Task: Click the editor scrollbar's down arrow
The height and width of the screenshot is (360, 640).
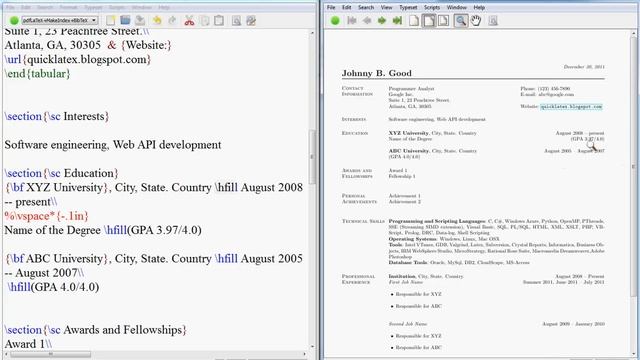Action: pos(312,347)
